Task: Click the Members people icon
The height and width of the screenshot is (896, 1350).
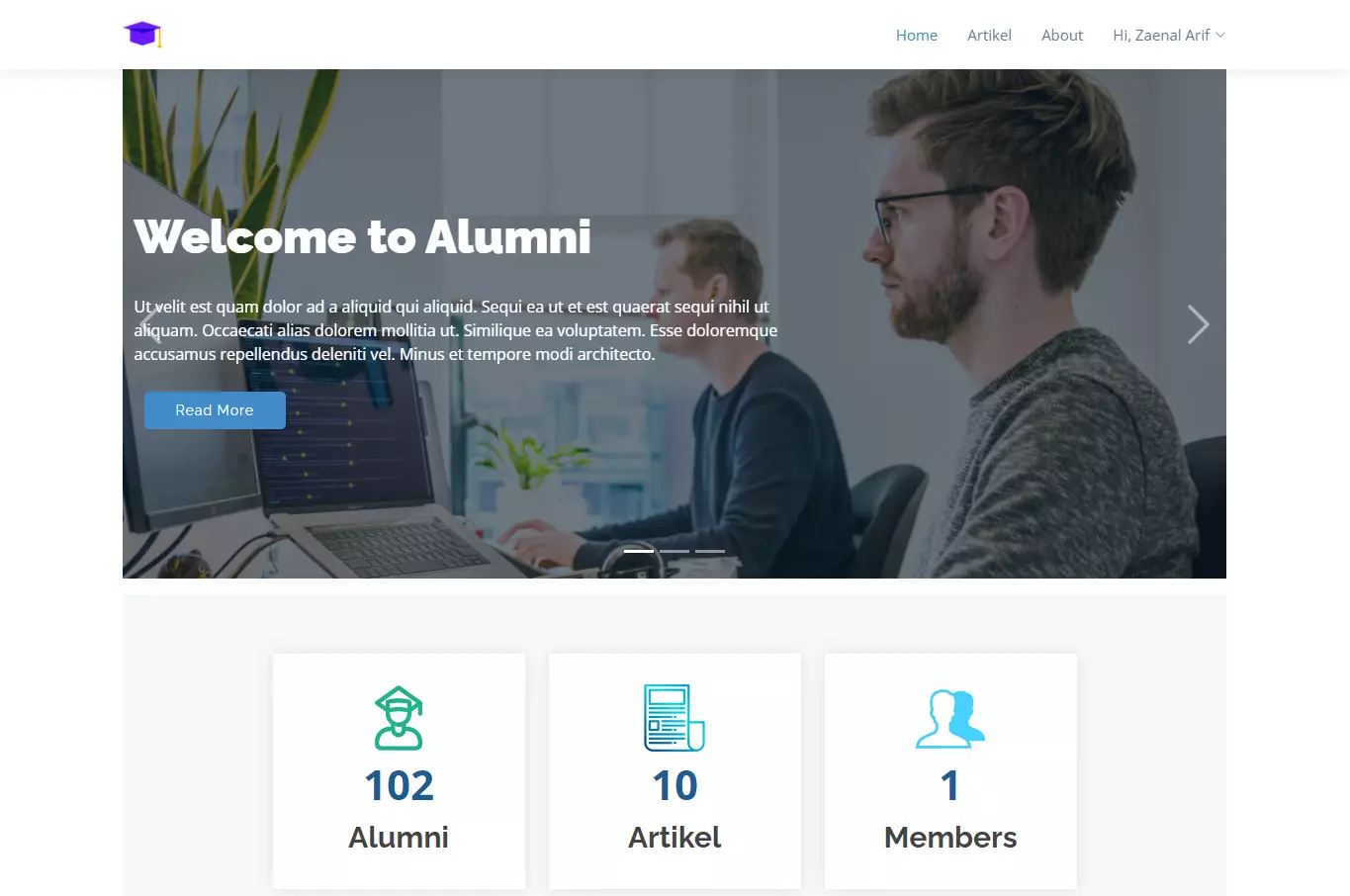Action: pos(950,718)
